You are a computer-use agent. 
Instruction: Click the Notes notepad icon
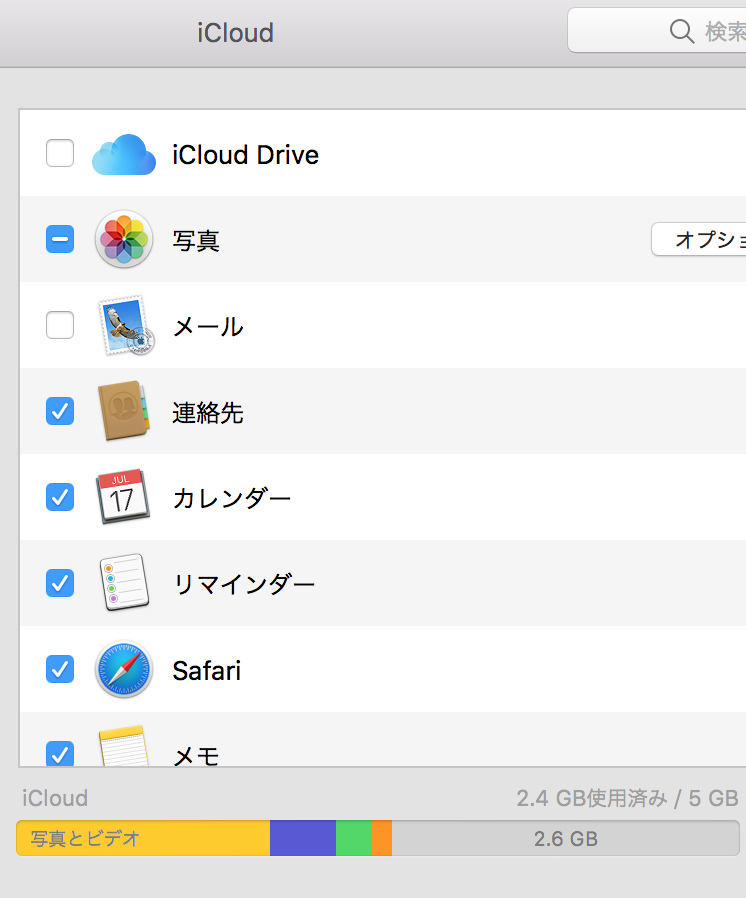[124, 746]
